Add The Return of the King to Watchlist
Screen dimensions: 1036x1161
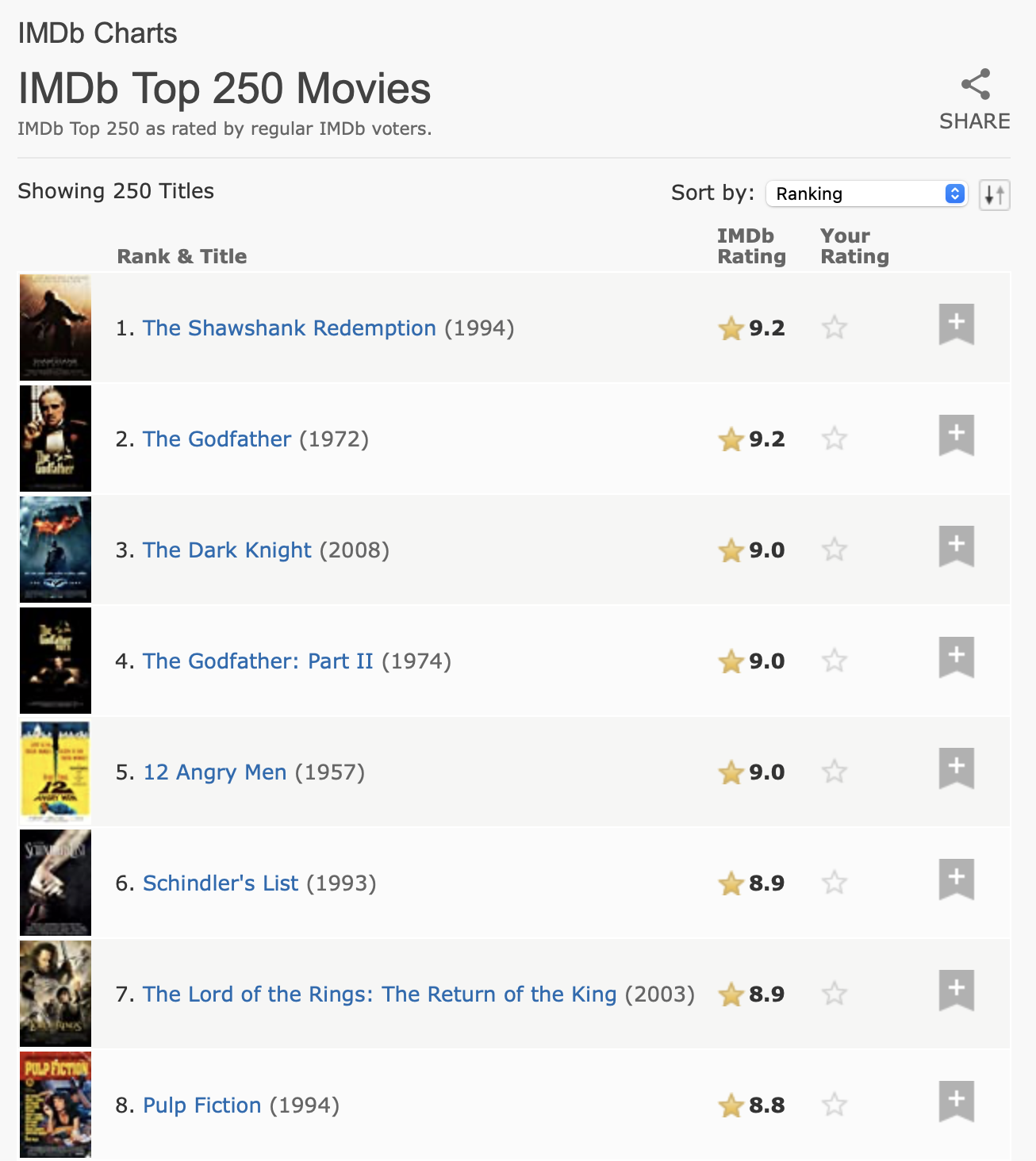(x=955, y=991)
